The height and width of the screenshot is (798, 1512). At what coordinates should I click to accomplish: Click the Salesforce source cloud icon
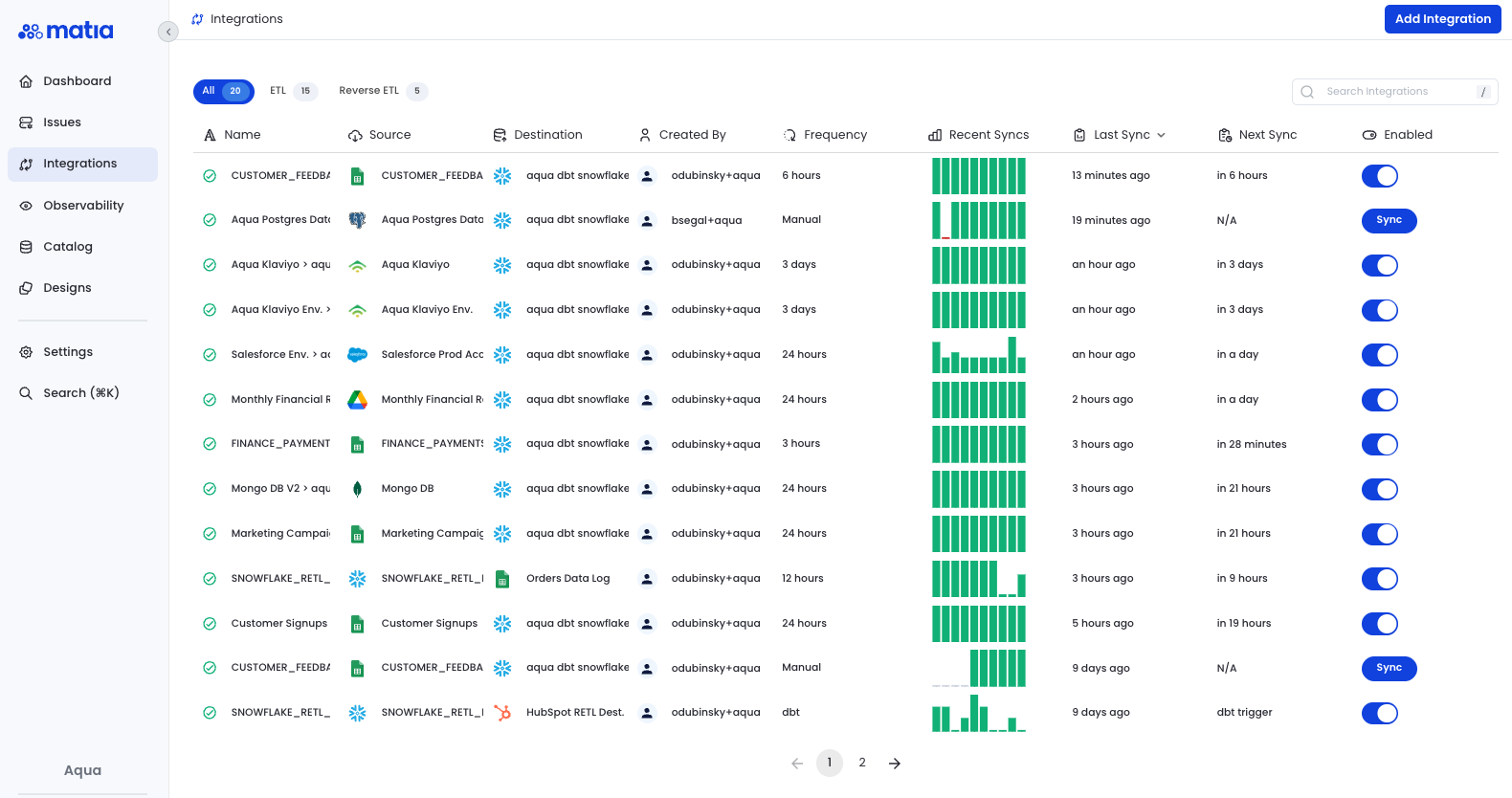(357, 355)
